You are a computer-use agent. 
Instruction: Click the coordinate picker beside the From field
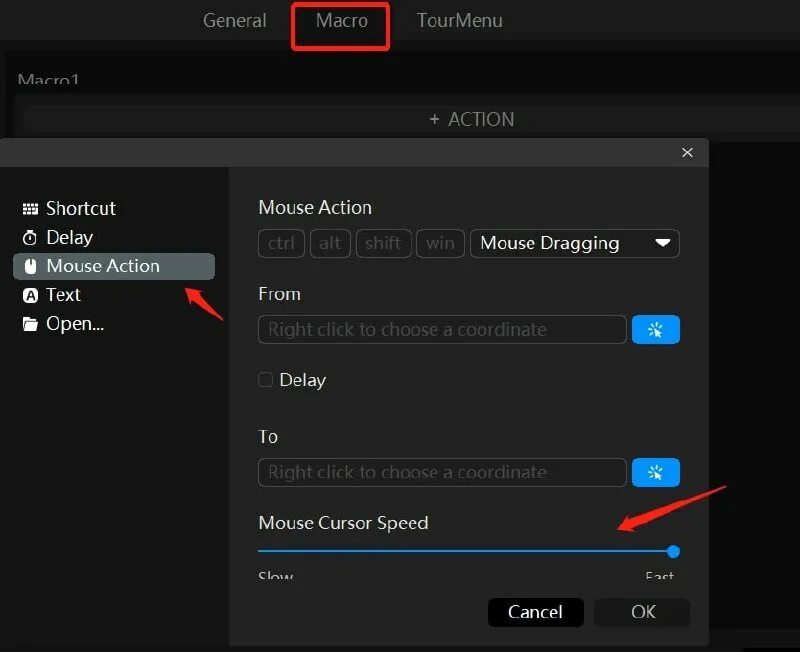point(656,329)
